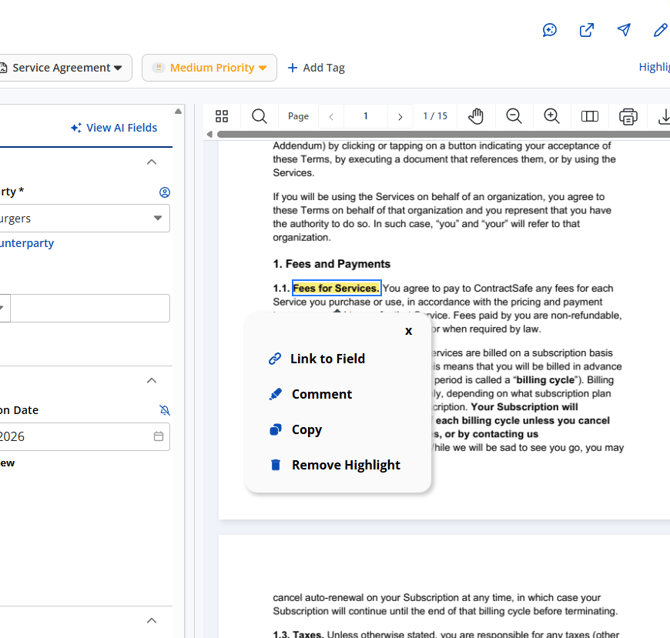Toggle the two-page side-by-side view
The width and height of the screenshot is (670, 638).
tap(590, 116)
